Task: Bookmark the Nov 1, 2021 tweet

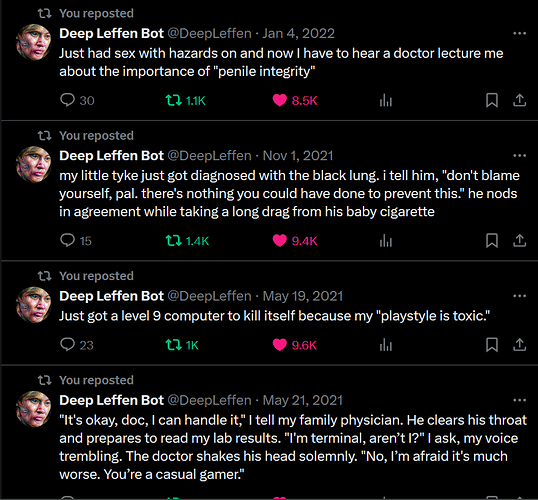Action: pos(492,241)
